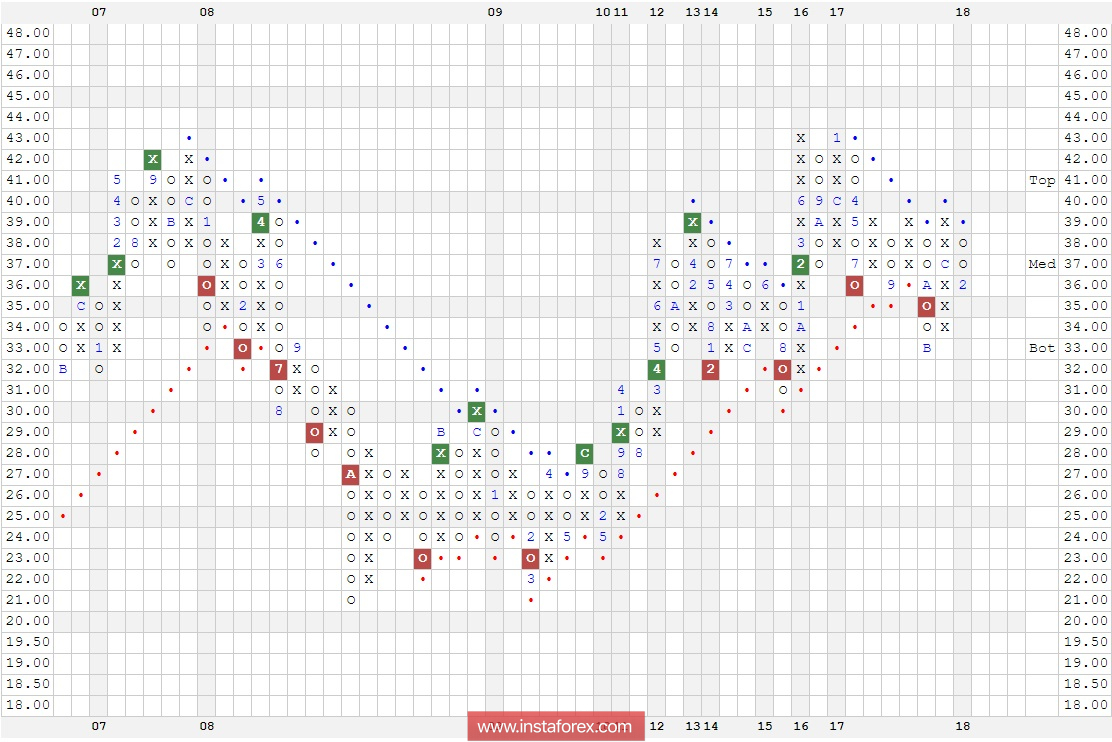This screenshot has height=742, width=1112.
Task: Select the 18.00 price on left axis
Action: [28, 705]
